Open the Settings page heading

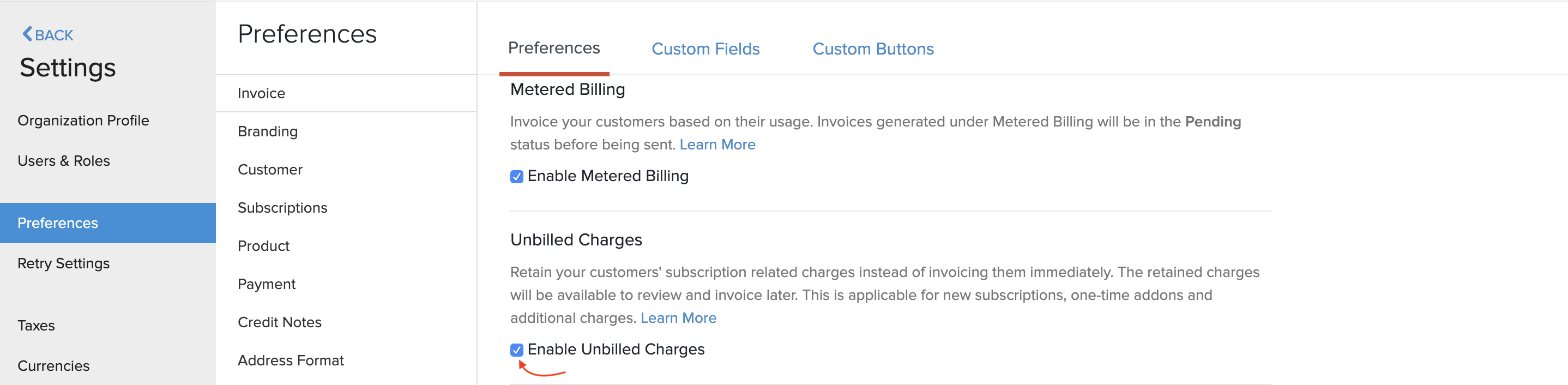pyautogui.click(x=67, y=68)
